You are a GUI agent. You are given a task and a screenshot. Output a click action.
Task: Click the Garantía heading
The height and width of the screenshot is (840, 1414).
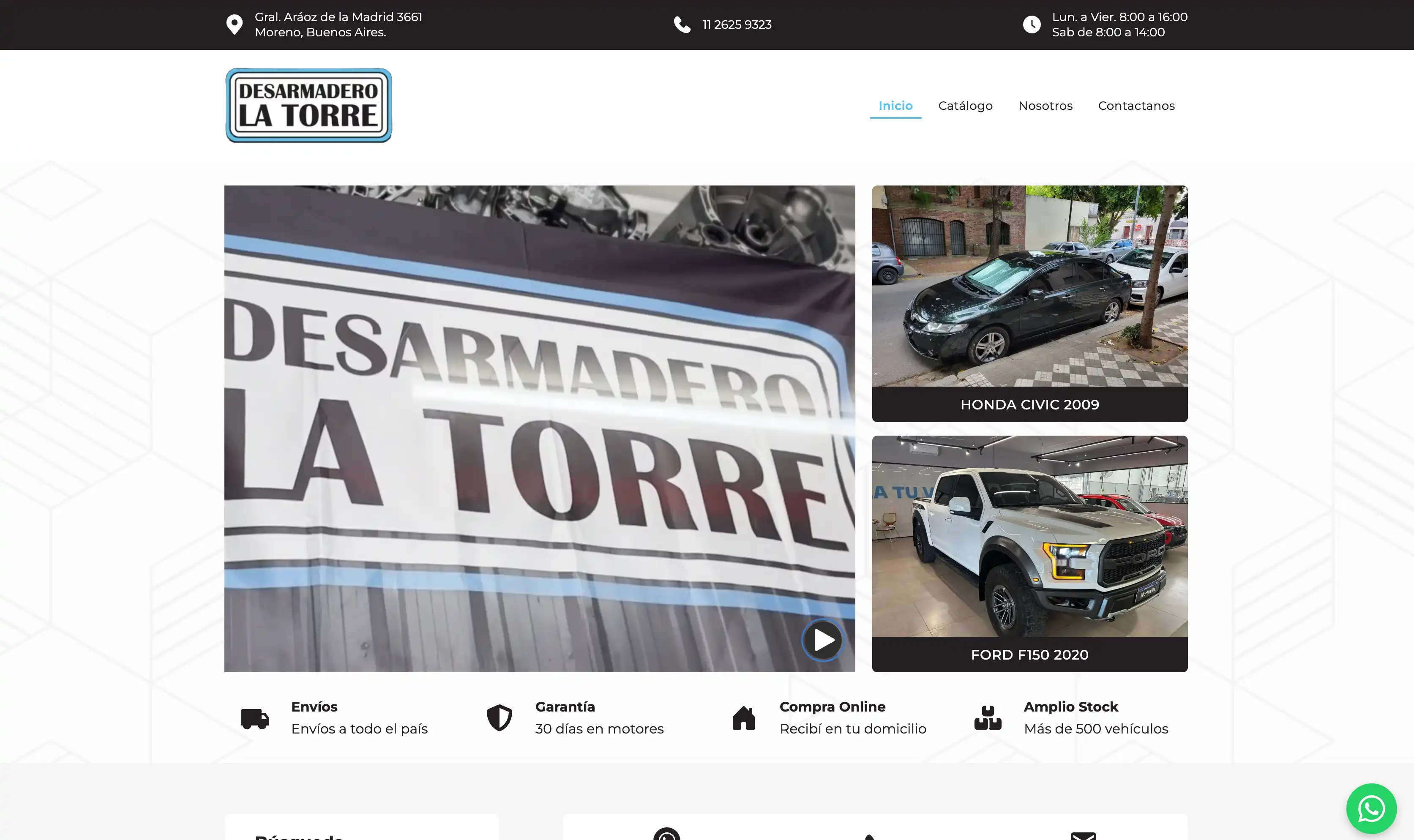[x=565, y=707]
